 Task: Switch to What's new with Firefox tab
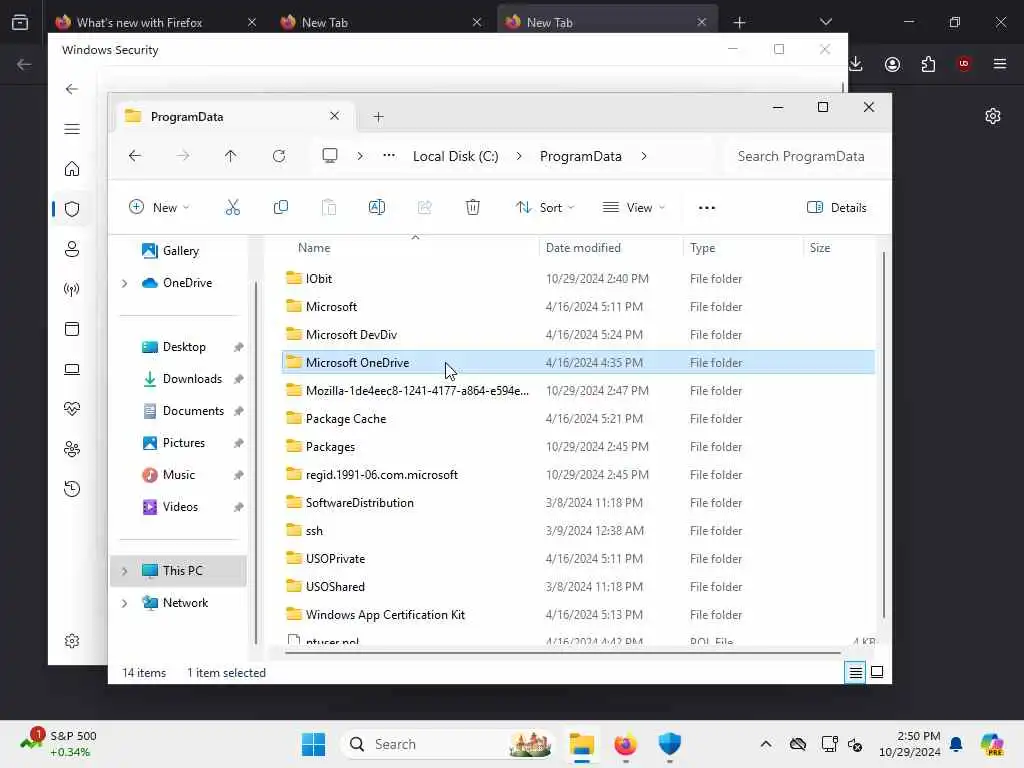(x=155, y=22)
